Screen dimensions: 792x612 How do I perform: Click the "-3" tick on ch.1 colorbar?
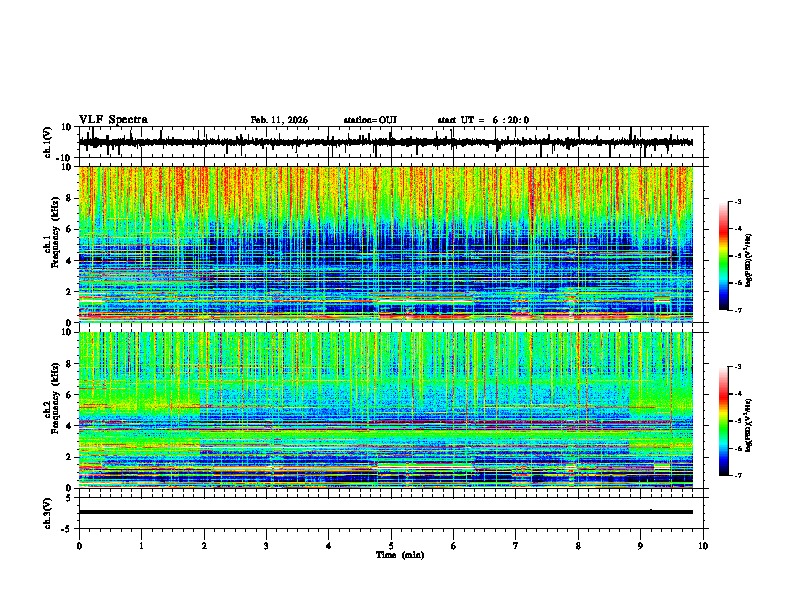tap(737, 202)
